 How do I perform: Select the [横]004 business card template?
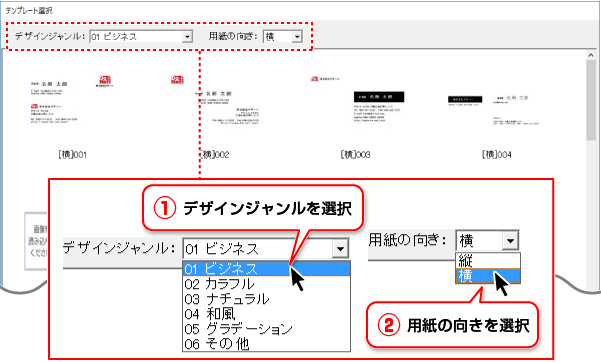click(496, 111)
